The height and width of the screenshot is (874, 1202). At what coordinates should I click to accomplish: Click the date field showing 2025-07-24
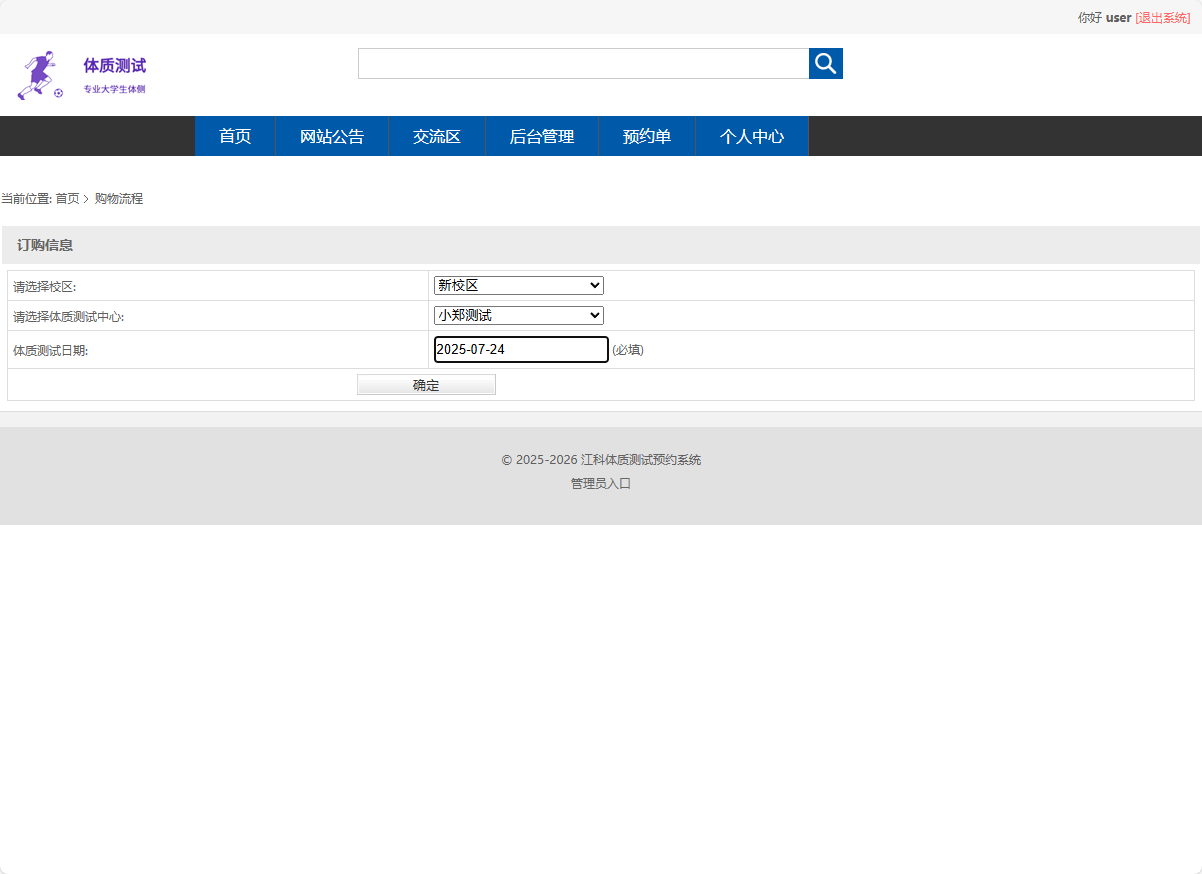pyautogui.click(x=521, y=350)
